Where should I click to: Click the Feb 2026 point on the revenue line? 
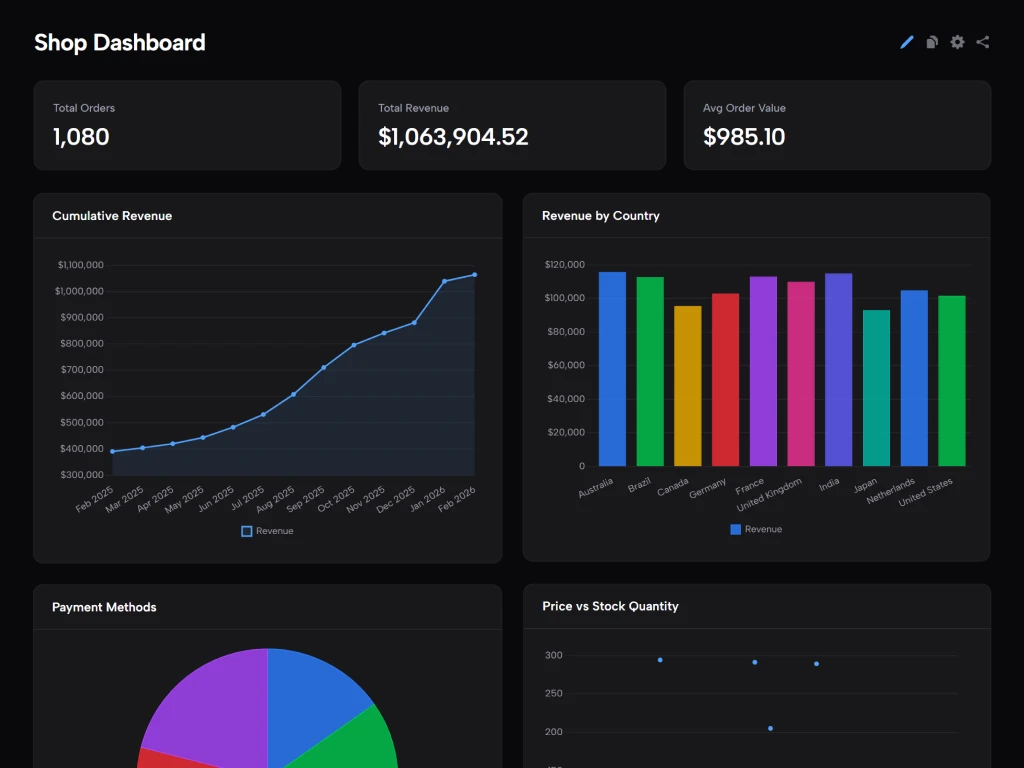tap(473, 273)
